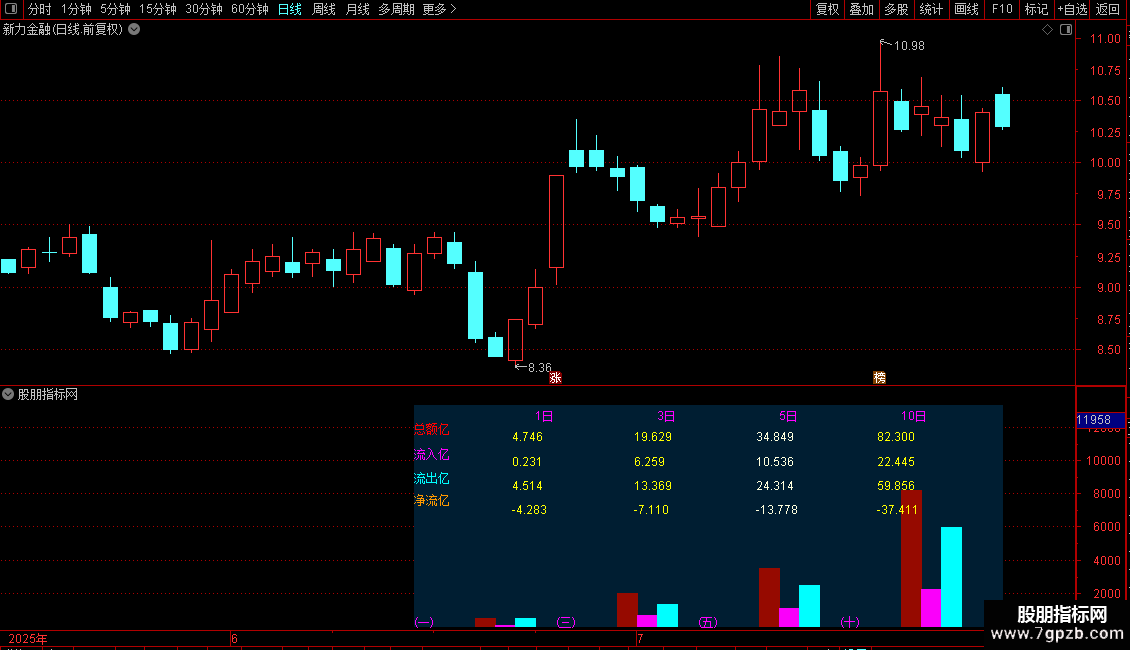Click the tall cyan 10-day outflow bar
Viewport: 1130px width, 650px height.
coord(951,577)
